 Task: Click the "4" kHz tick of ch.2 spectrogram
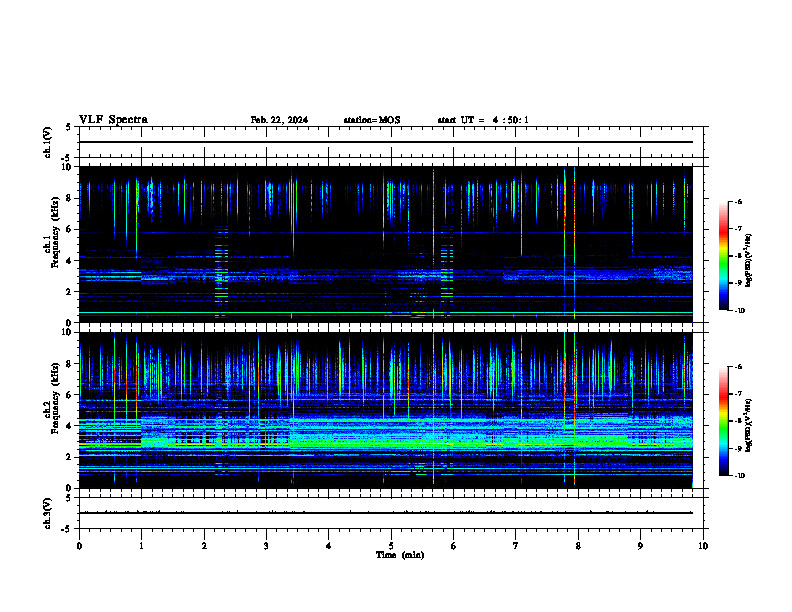(x=69, y=426)
